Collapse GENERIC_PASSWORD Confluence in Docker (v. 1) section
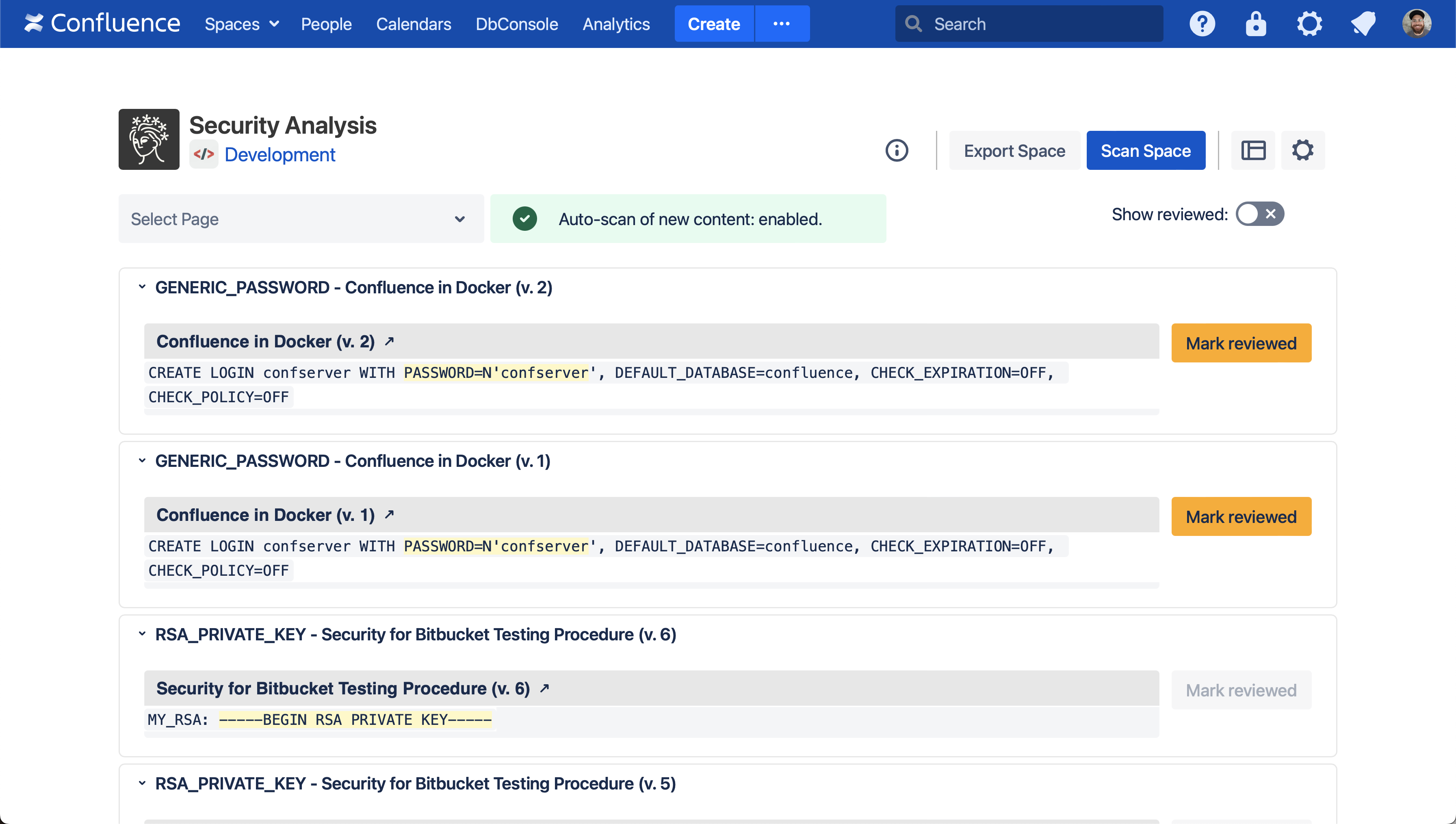 point(142,461)
